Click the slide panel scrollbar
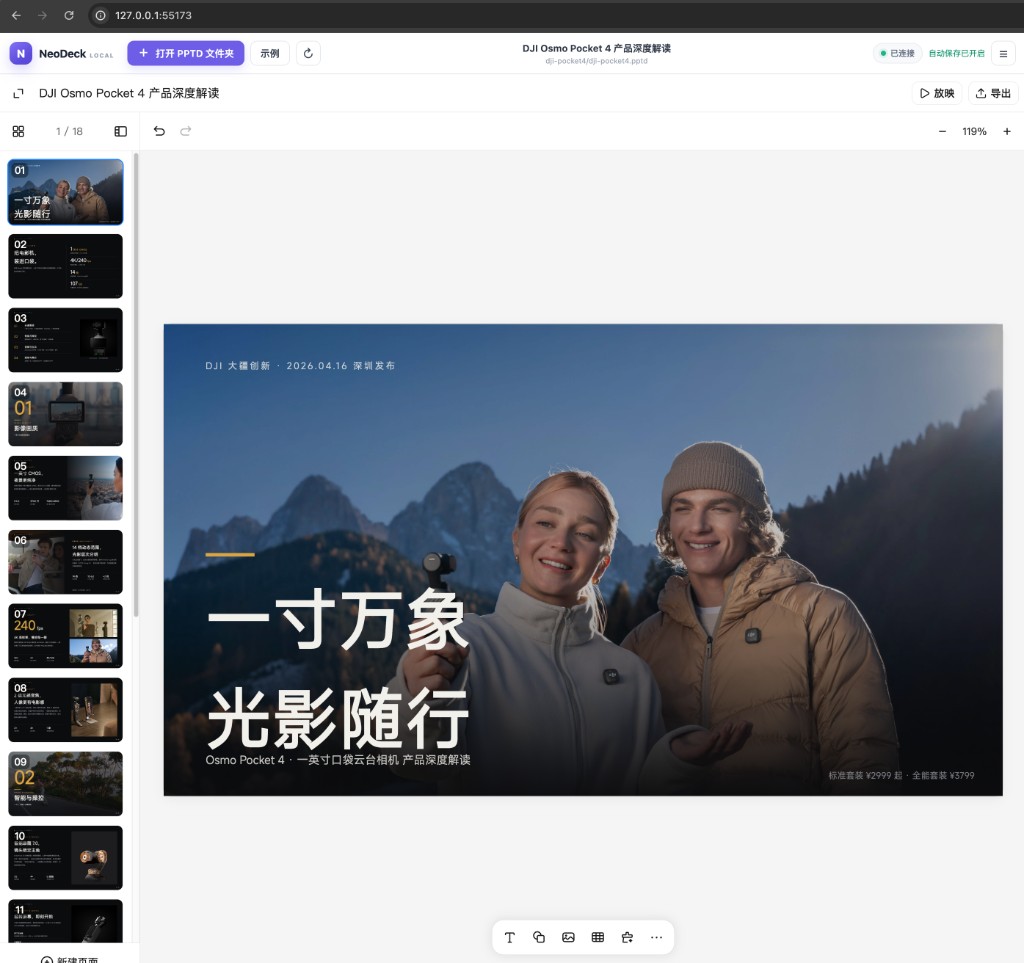The width and height of the screenshot is (1024, 963). 136,385
